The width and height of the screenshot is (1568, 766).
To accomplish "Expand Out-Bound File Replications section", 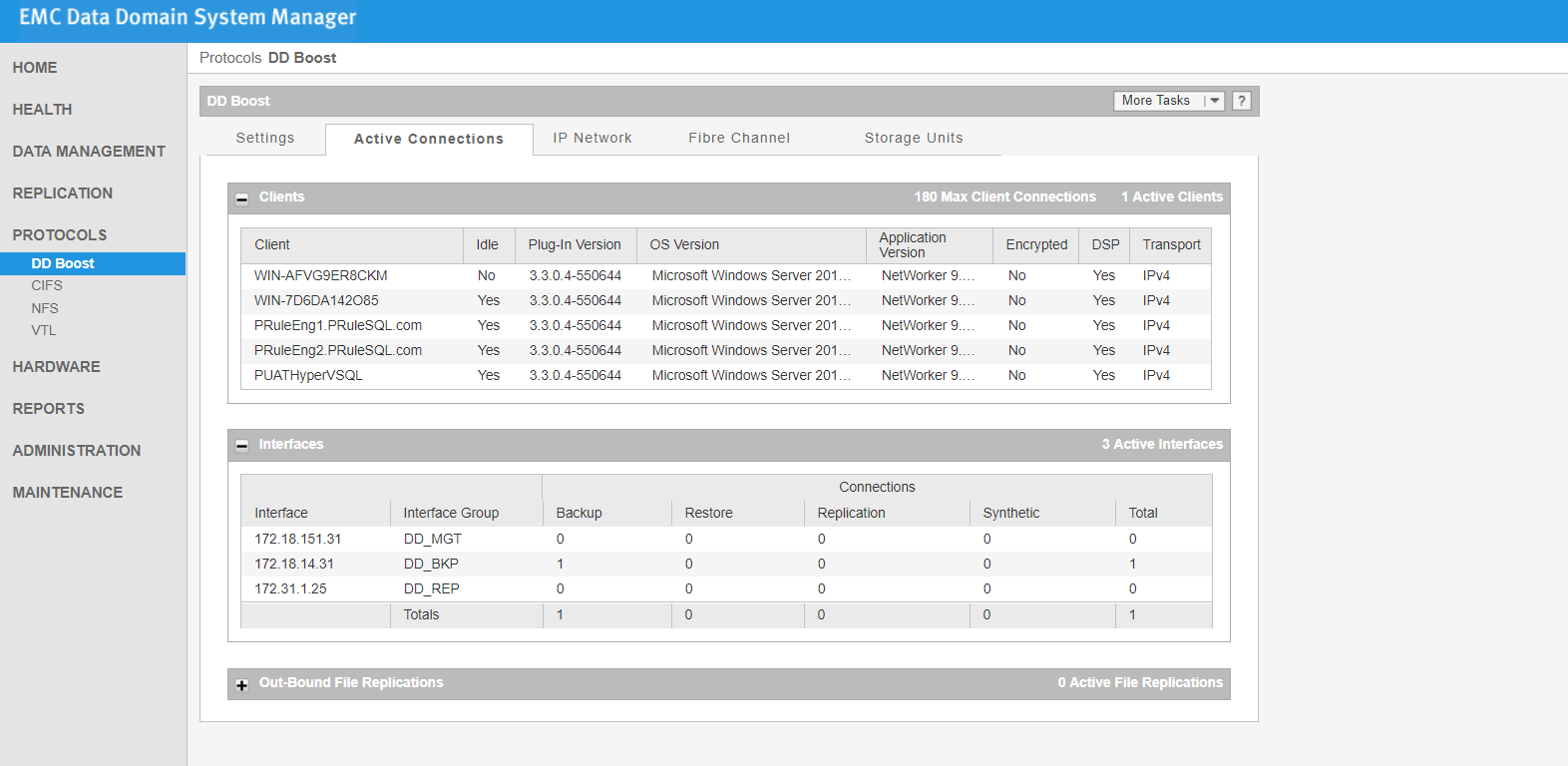I will pos(241,685).
